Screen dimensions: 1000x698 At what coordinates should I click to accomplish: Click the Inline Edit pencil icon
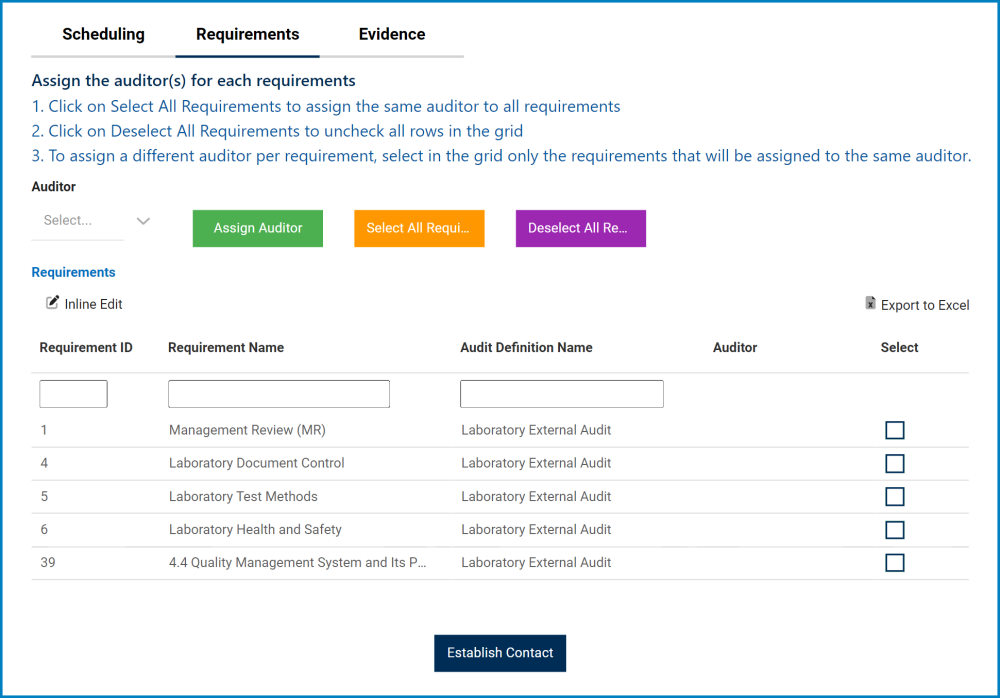click(x=52, y=303)
